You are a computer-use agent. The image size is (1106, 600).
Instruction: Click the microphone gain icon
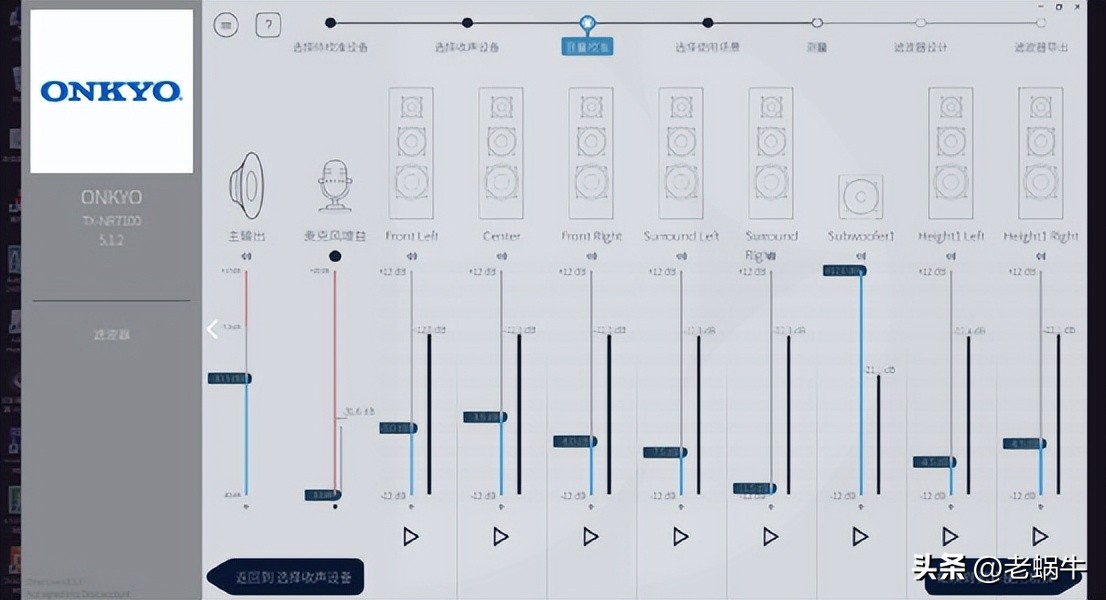[335, 182]
